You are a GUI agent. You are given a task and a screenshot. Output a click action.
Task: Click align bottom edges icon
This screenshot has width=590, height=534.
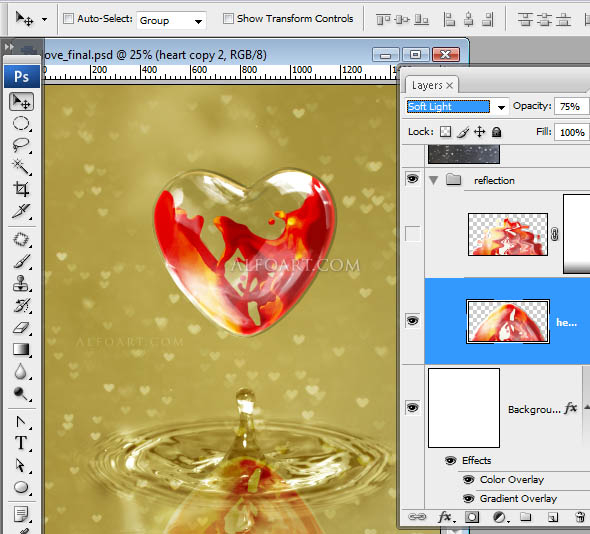coord(421,19)
